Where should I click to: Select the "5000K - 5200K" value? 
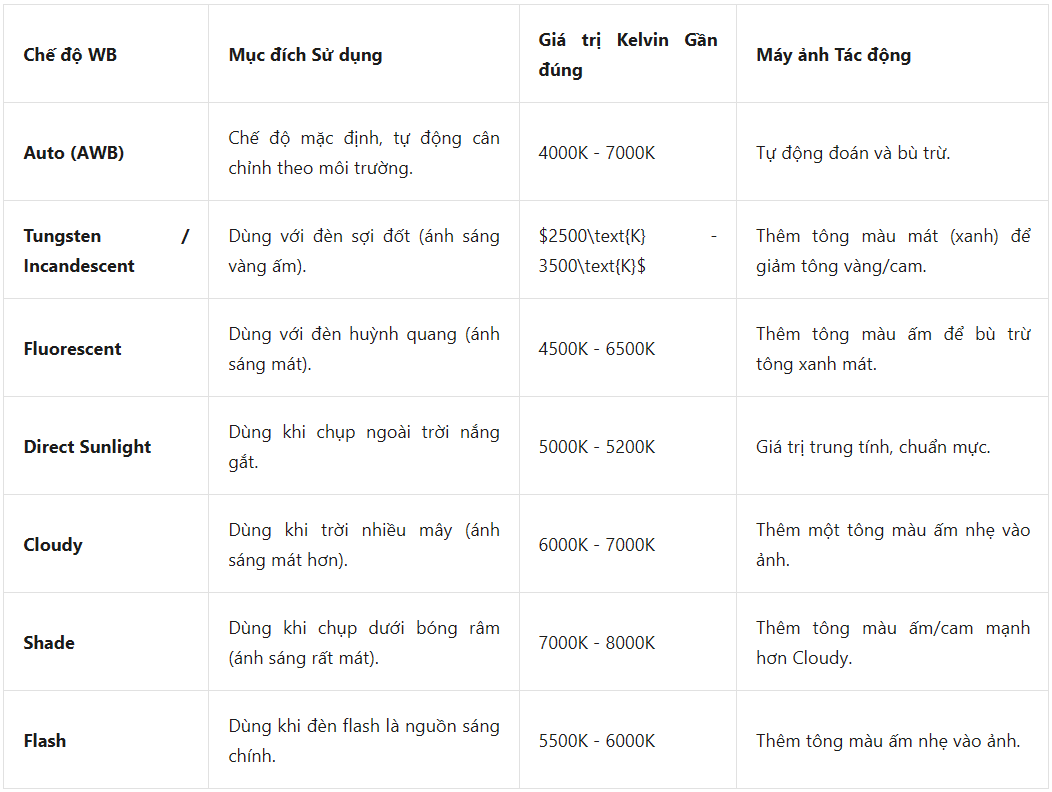pos(596,447)
